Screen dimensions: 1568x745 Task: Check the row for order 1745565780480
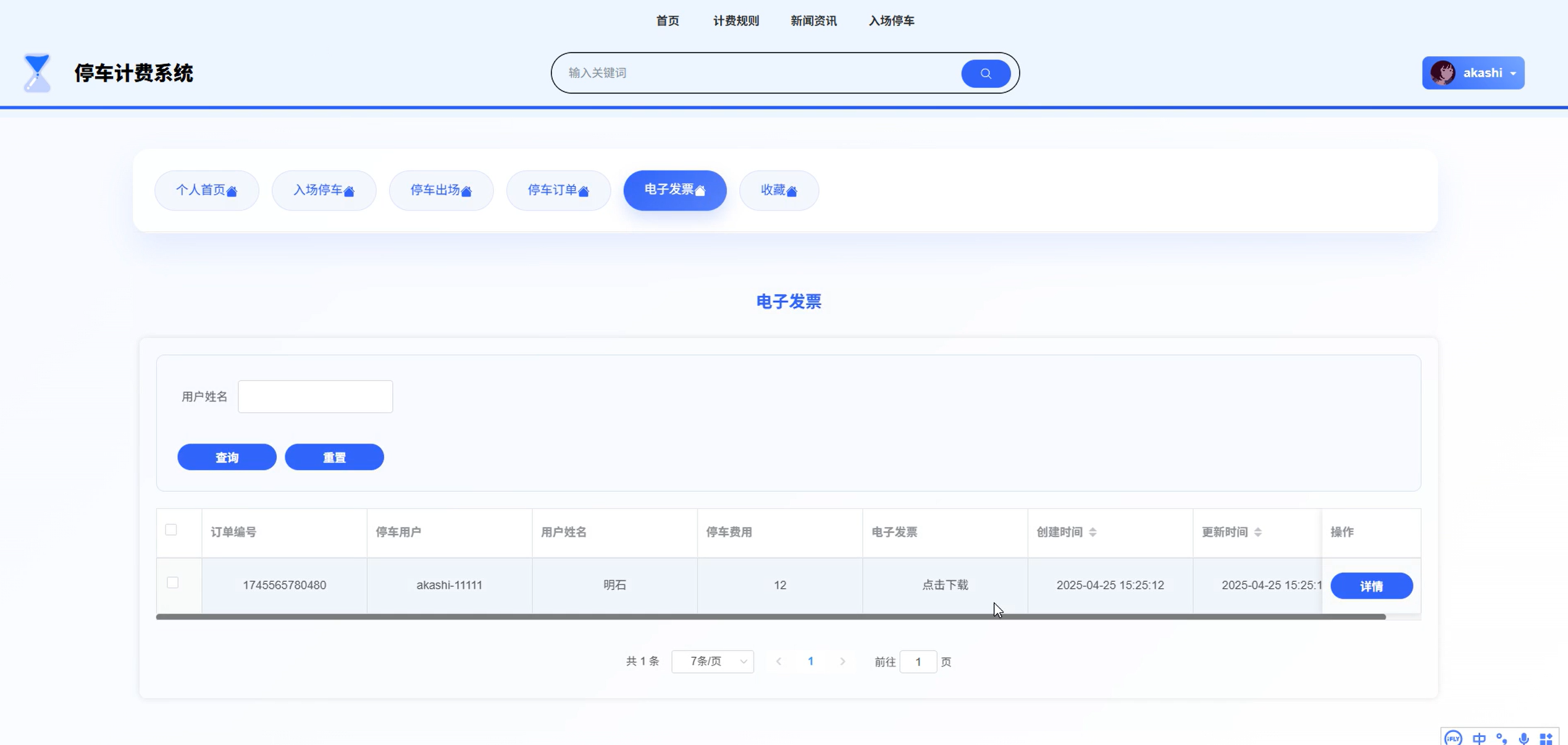(x=173, y=583)
